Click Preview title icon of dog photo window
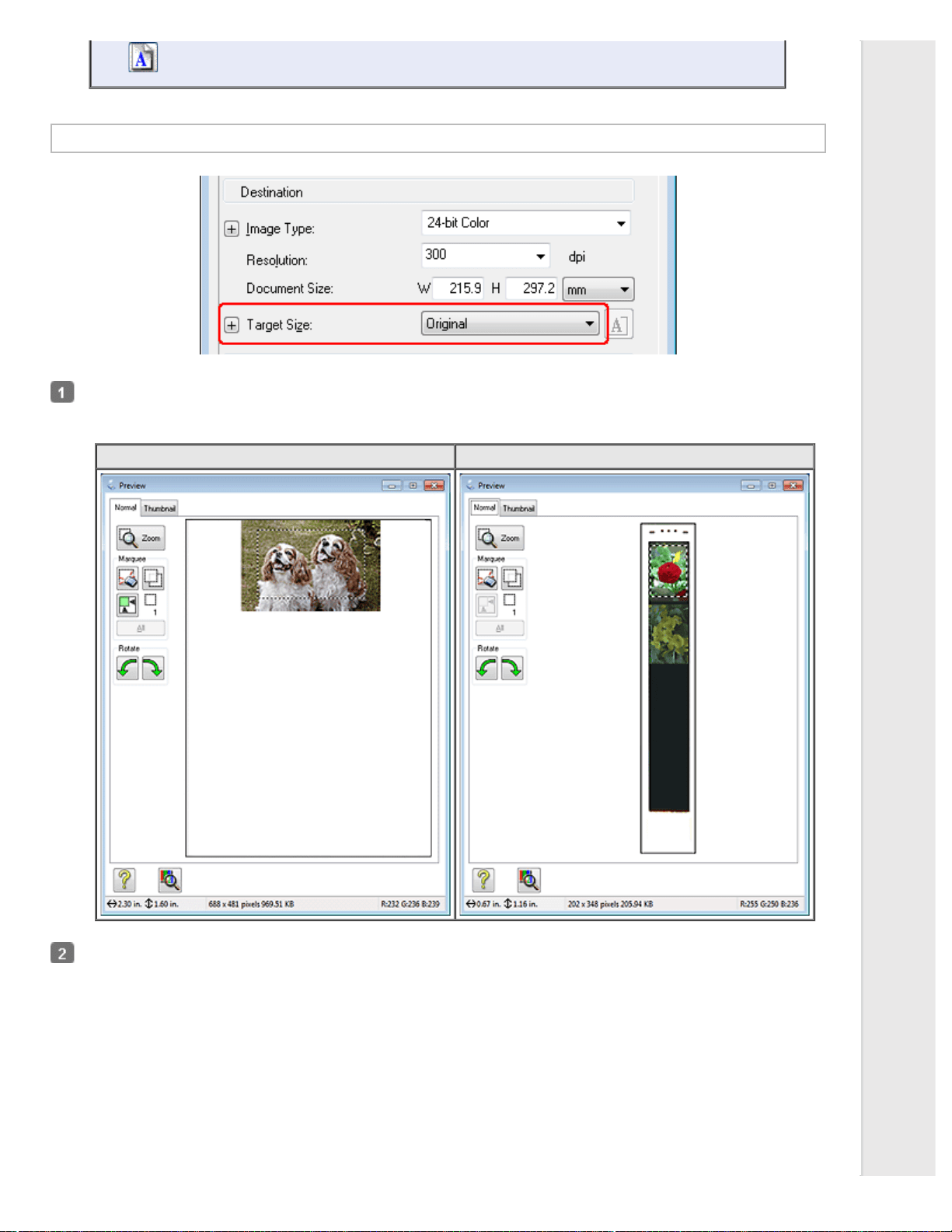This screenshot has width=952, height=1232. (111, 485)
